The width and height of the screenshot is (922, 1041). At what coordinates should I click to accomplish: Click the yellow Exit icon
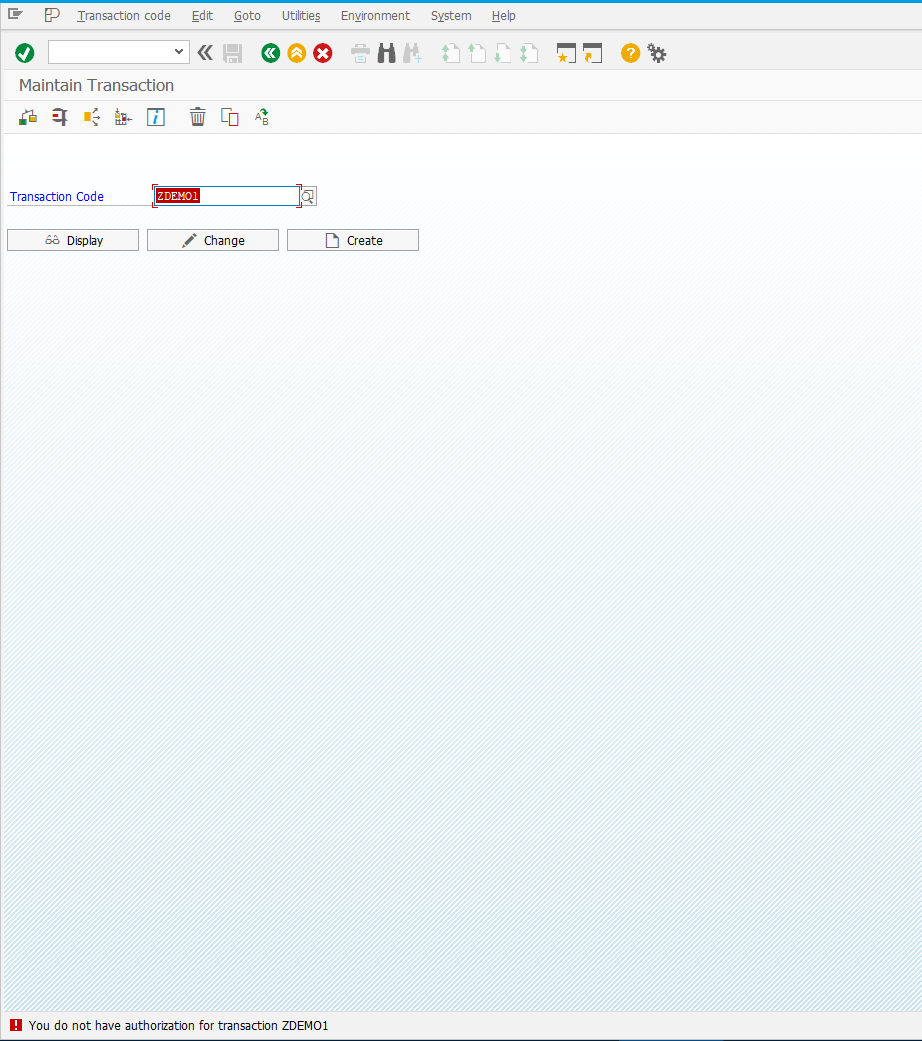coord(297,53)
